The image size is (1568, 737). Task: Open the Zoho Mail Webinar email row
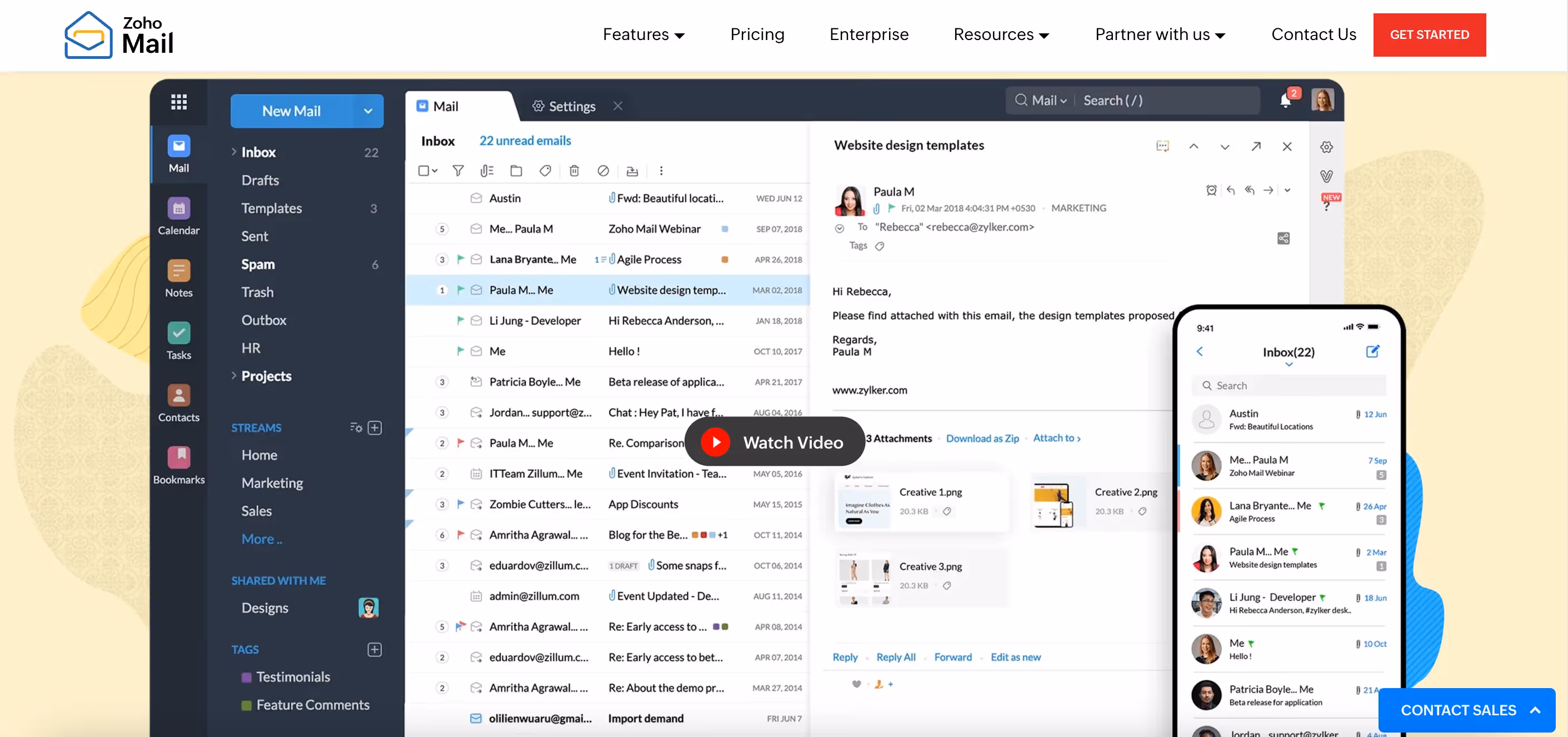(x=607, y=229)
